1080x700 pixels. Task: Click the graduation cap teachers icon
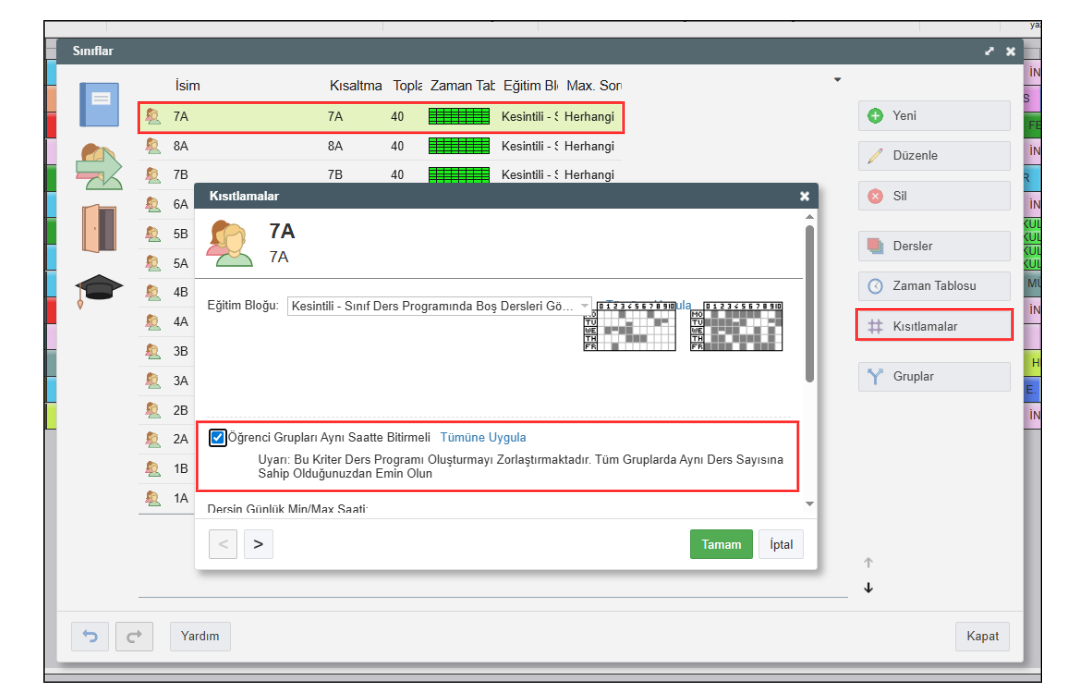[99, 288]
